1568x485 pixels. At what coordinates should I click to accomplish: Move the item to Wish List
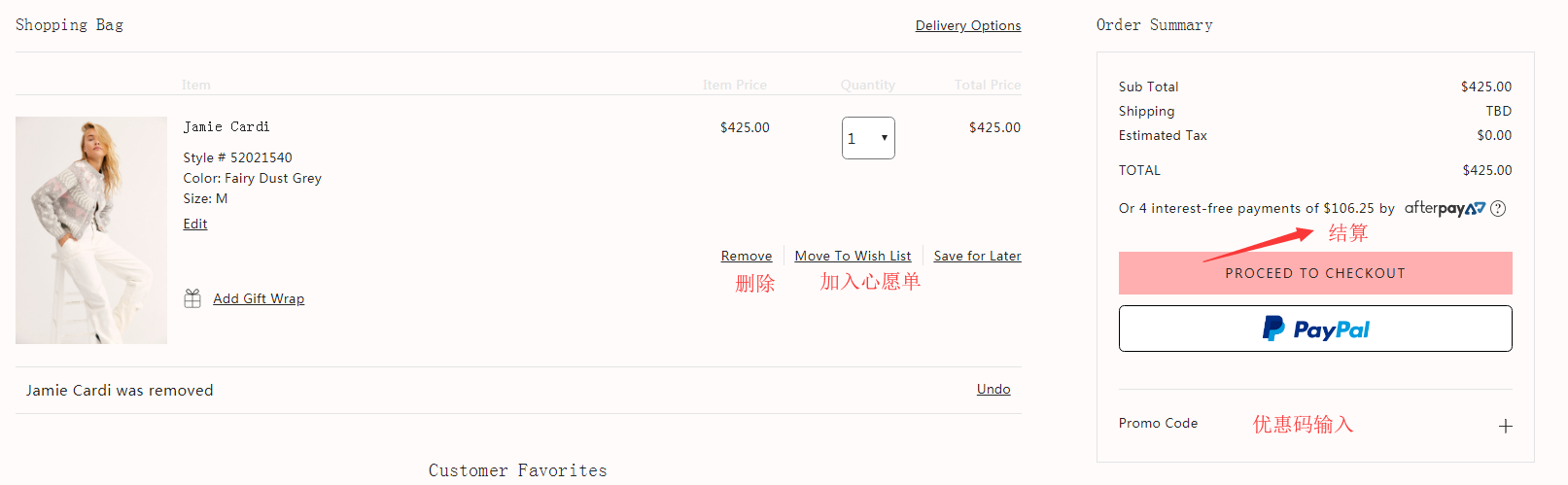853,256
